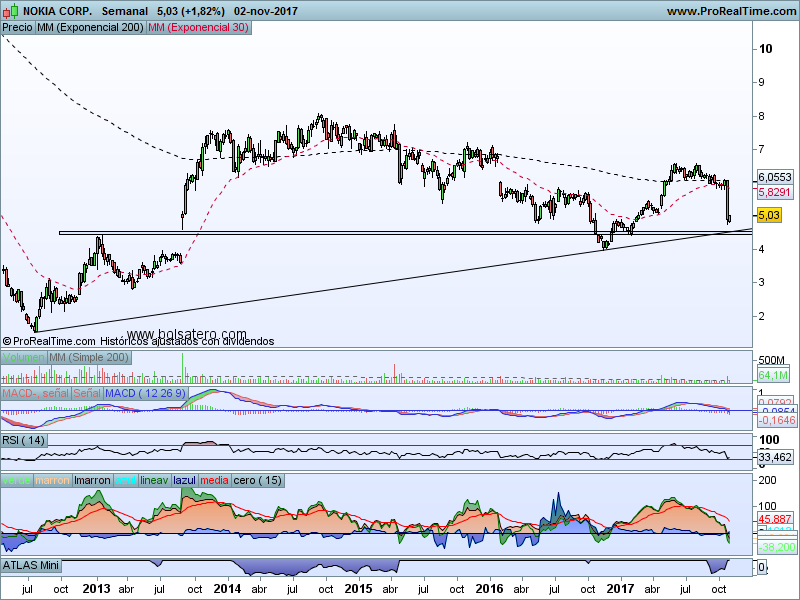Click the MACD-, señal label
800x600 pixels.
34,394
